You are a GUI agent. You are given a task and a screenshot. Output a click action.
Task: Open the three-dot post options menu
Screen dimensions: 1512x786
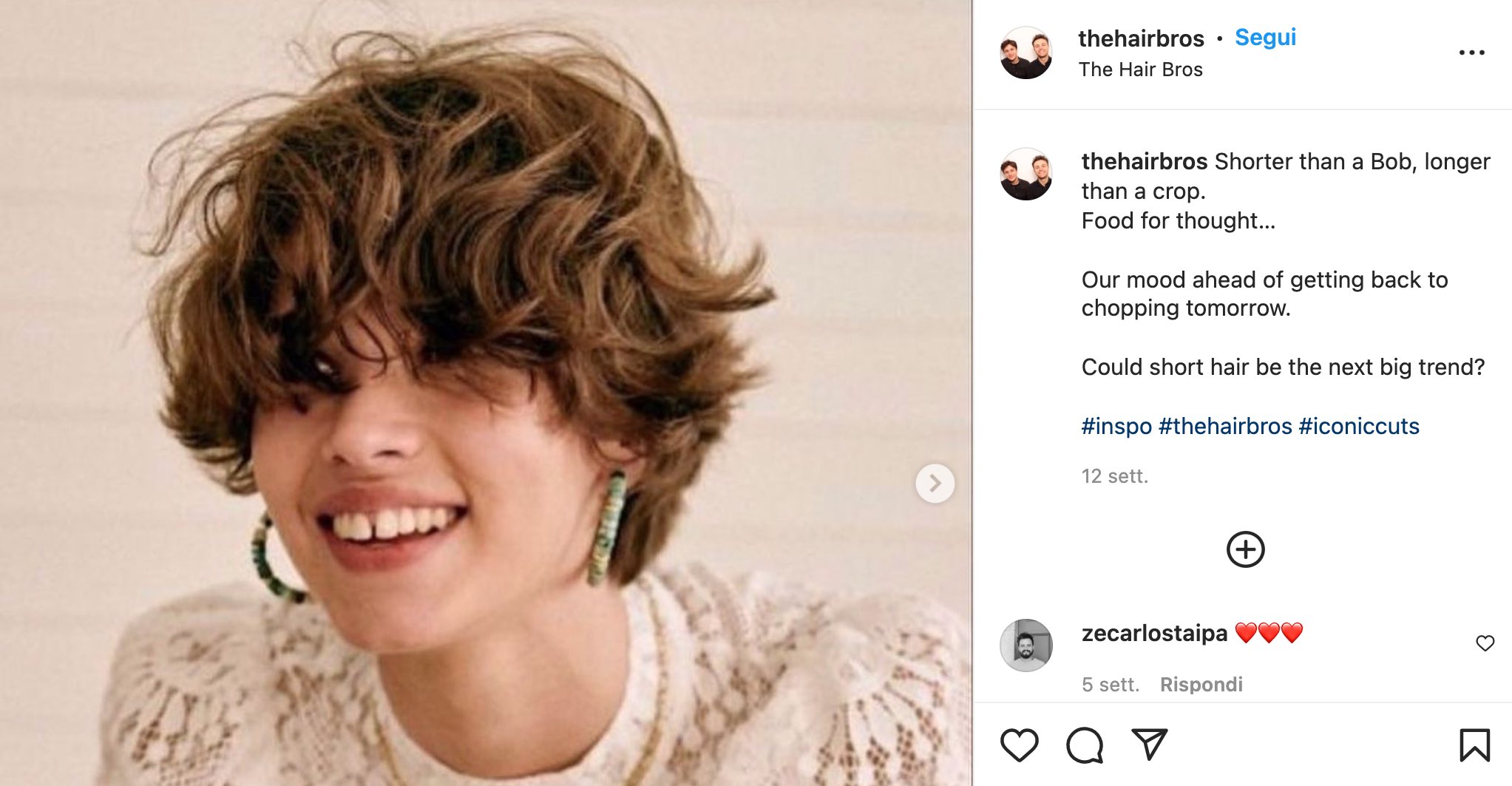[1471, 52]
